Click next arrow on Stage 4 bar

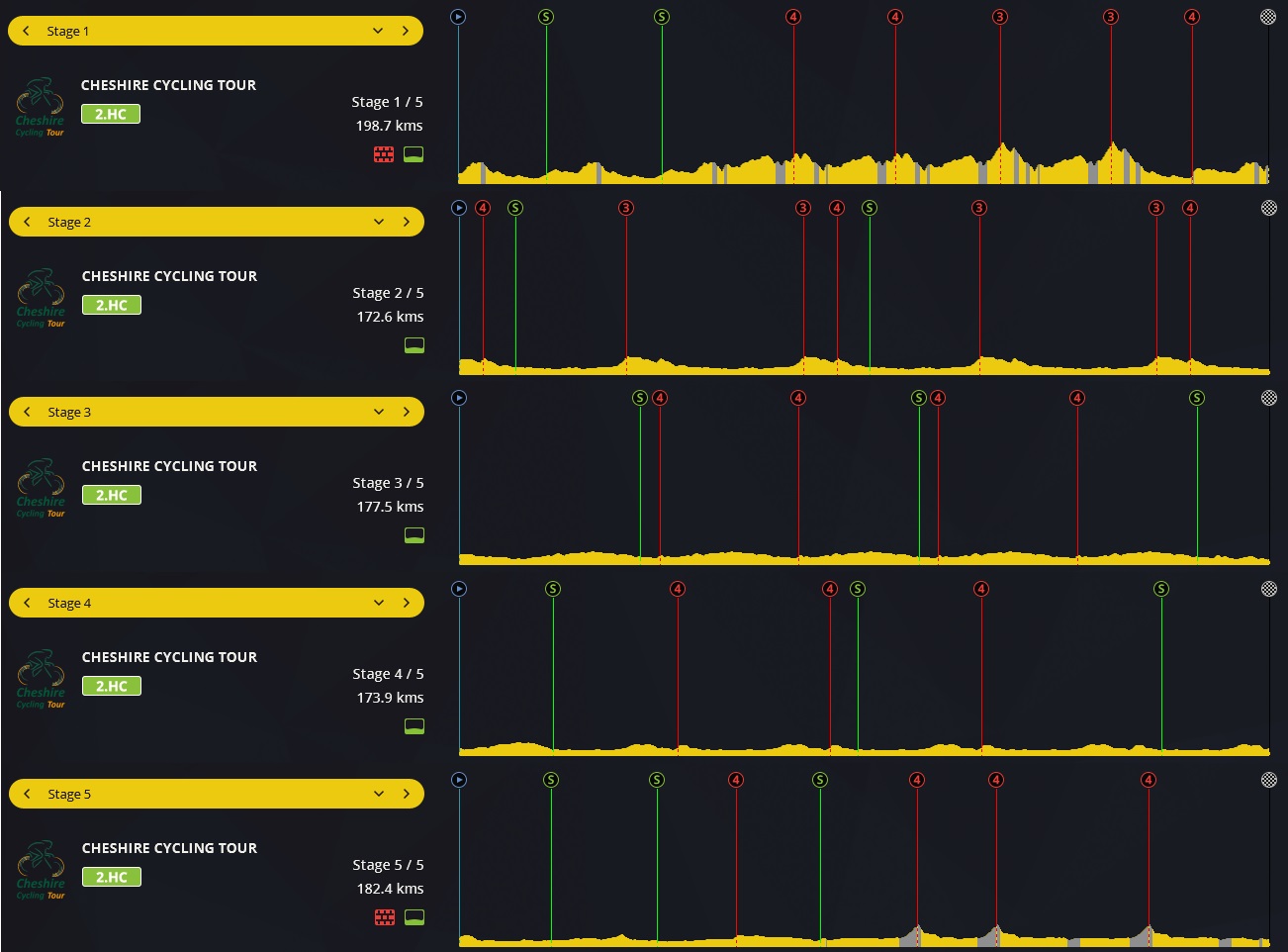tap(407, 603)
